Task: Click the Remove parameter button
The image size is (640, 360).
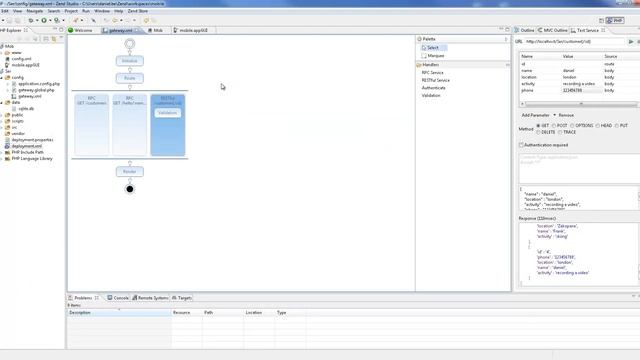Action: click(566, 115)
